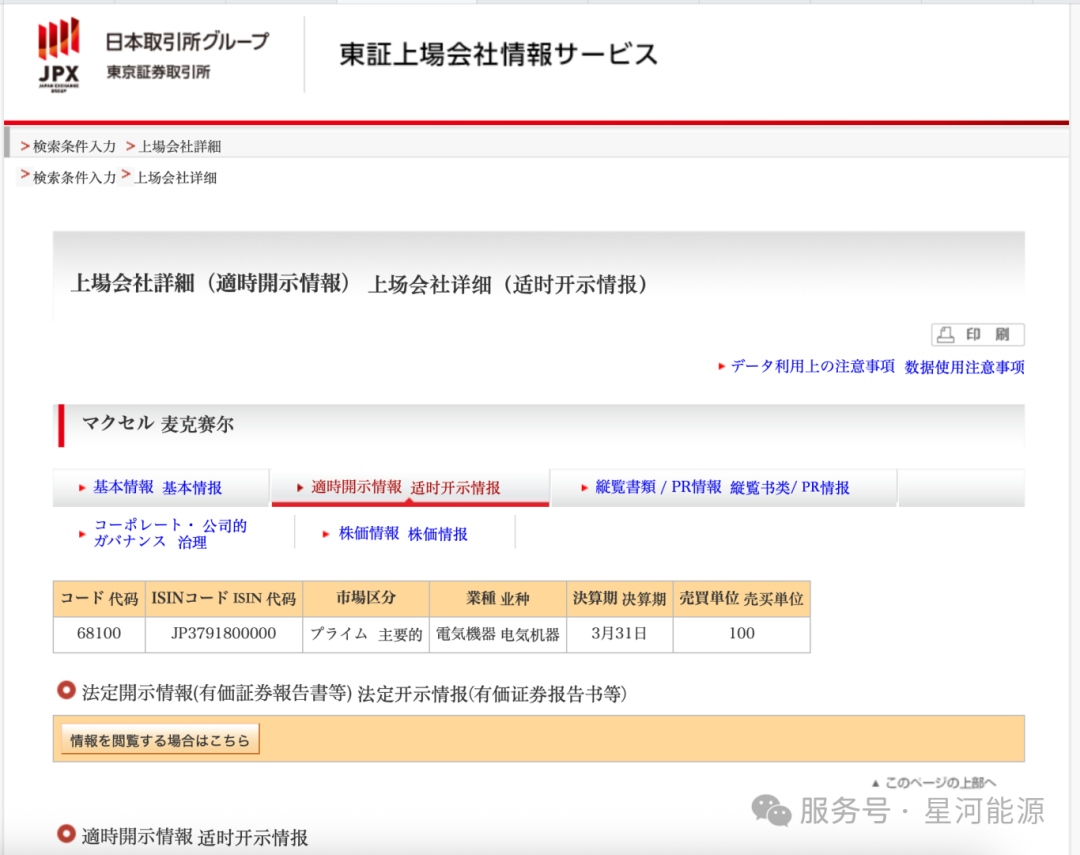Image resolution: width=1080 pixels, height=855 pixels.
Task: Click the red arrow before 株価情報
Action: tap(326, 534)
